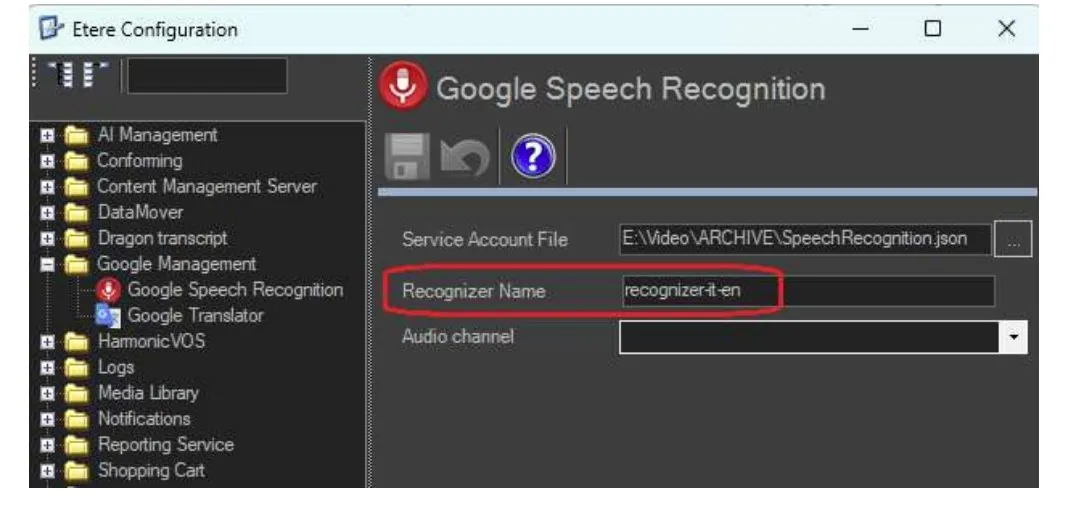Image resolution: width=1088 pixels, height=515 pixels.
Task: Open the Help question mark icon
Action: [x=533, y=157]
